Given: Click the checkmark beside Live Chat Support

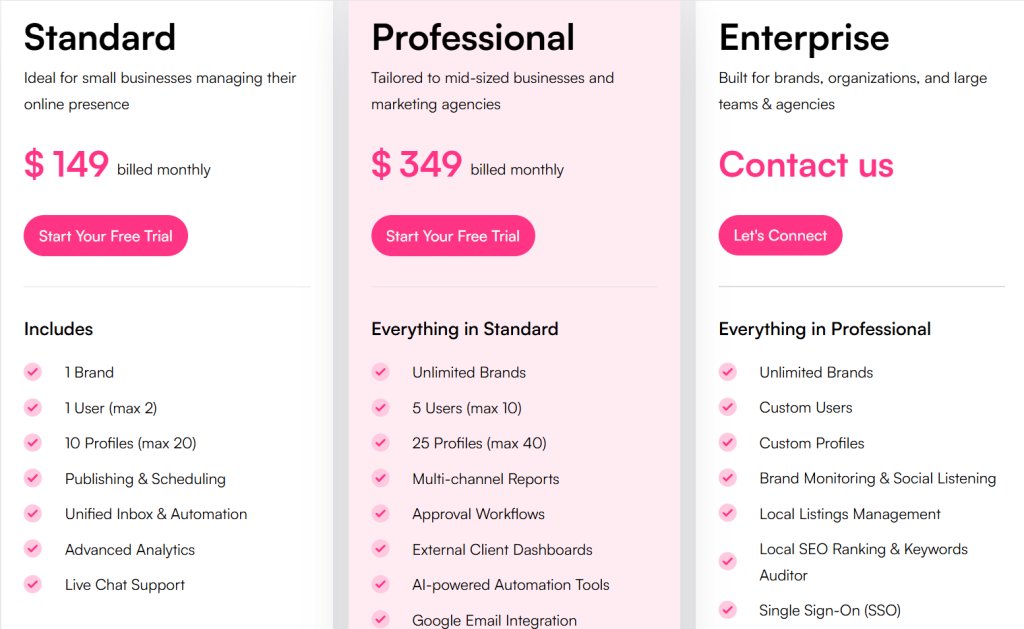Looking at the screenshot, I should tap(33, 584).
